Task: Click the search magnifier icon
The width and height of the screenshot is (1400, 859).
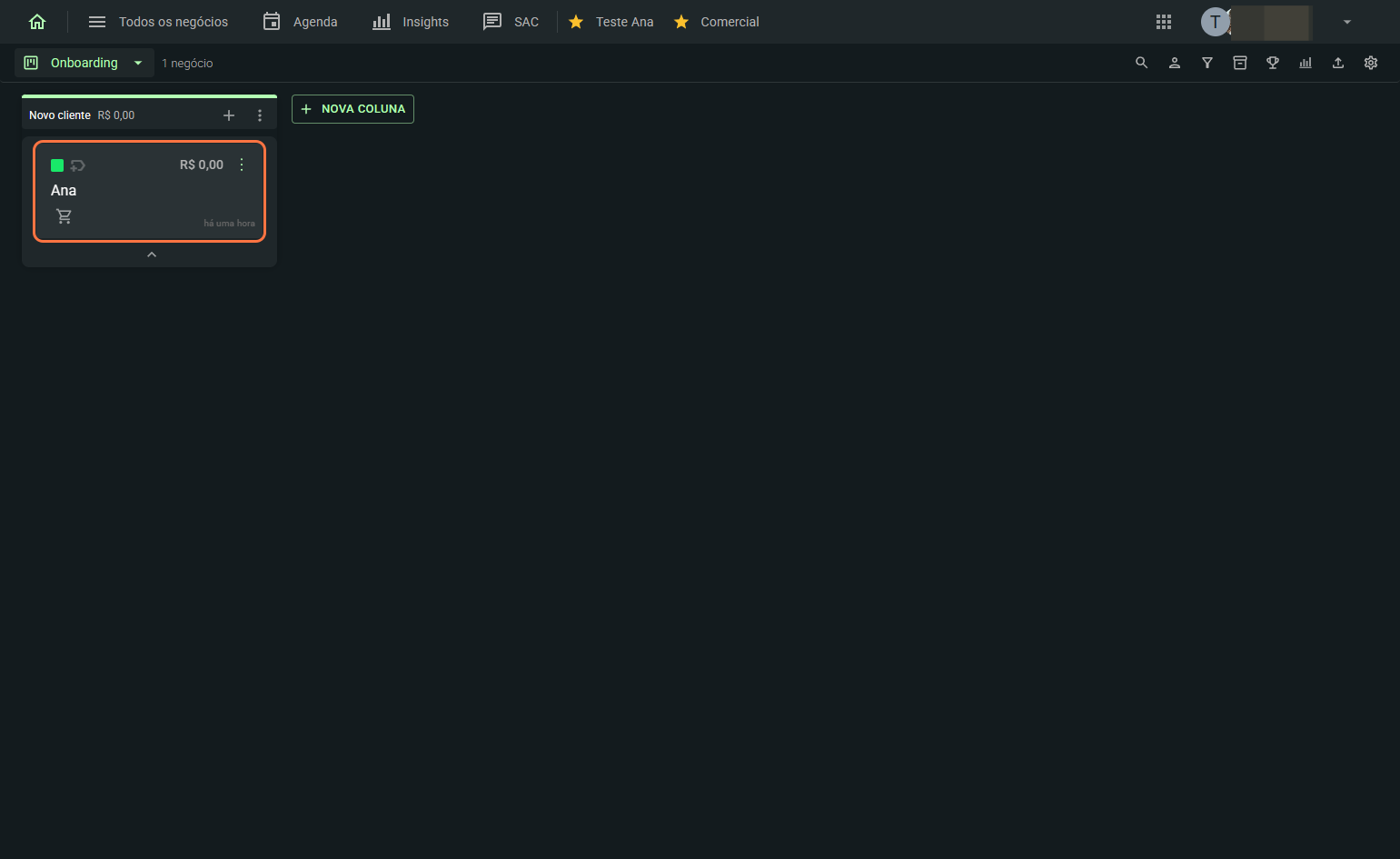Action: [x=1142, y=63]
